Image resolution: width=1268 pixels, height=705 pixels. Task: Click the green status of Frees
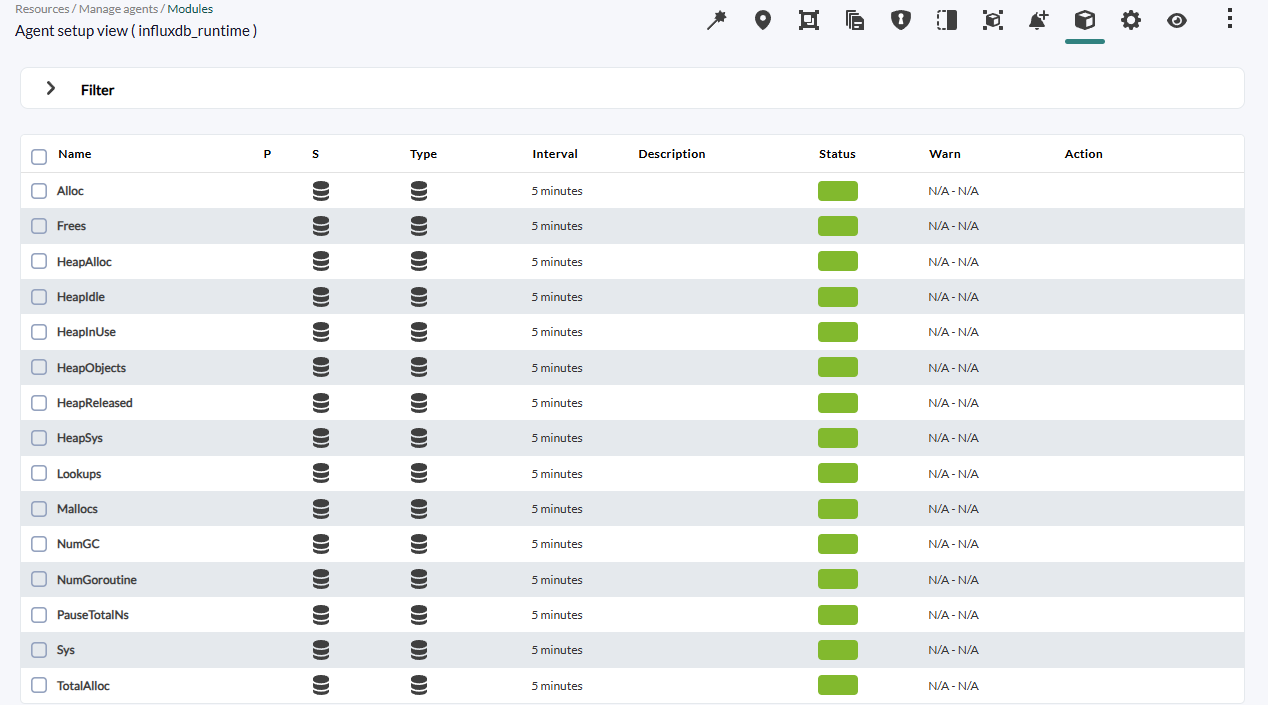coord(838,226)
